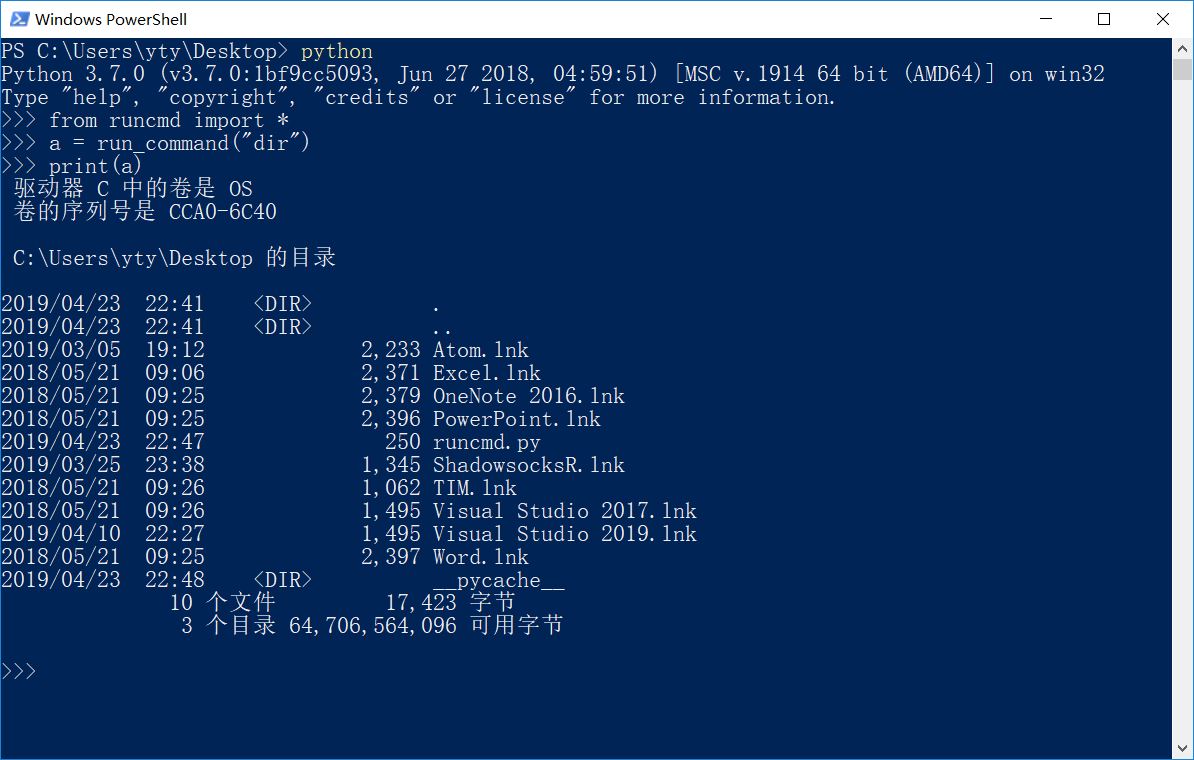Minimize the PowerShell window
This screenshot has width=1194, height=760.
pos(1046,19)
